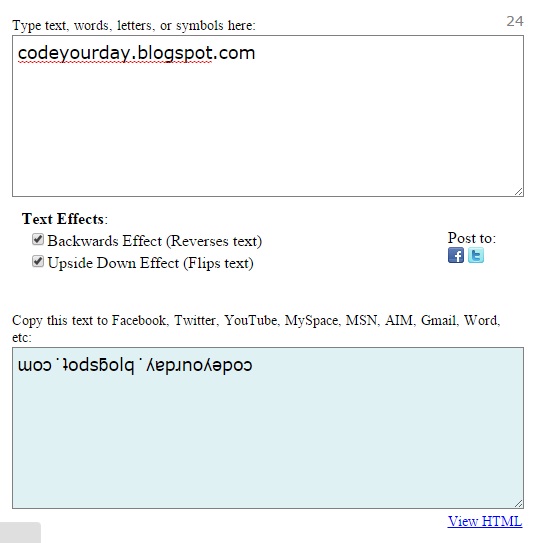Uncheck the Upside Down Effect checkbox

(38, 261)
